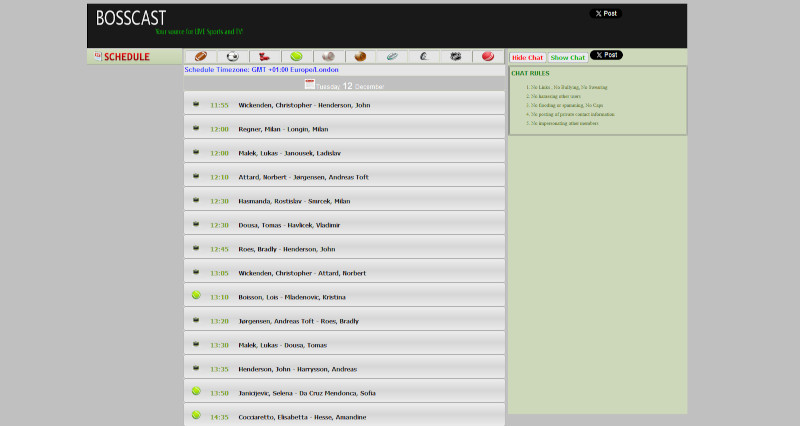Click sport icon of 13:05 Wickenden row
The width and height of the screenshot is (800, 426).
196,272
